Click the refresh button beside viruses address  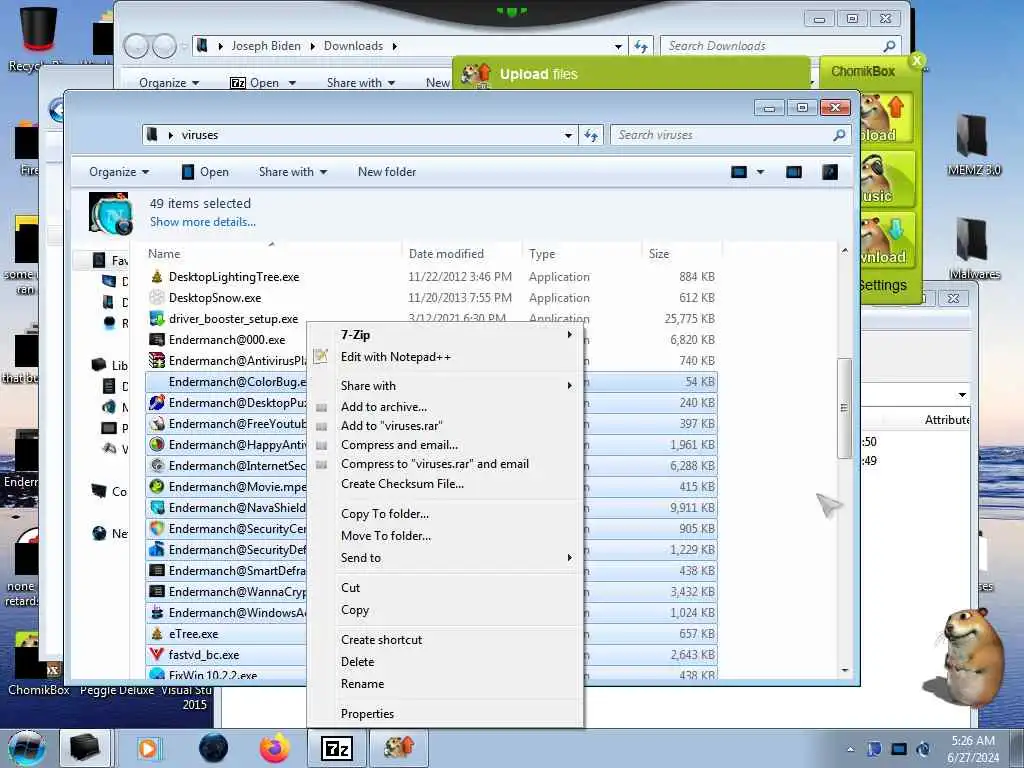pos(590,135)
